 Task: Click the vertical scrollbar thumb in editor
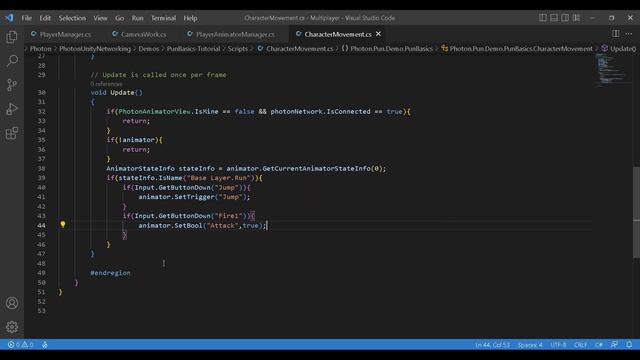(636, 212)
